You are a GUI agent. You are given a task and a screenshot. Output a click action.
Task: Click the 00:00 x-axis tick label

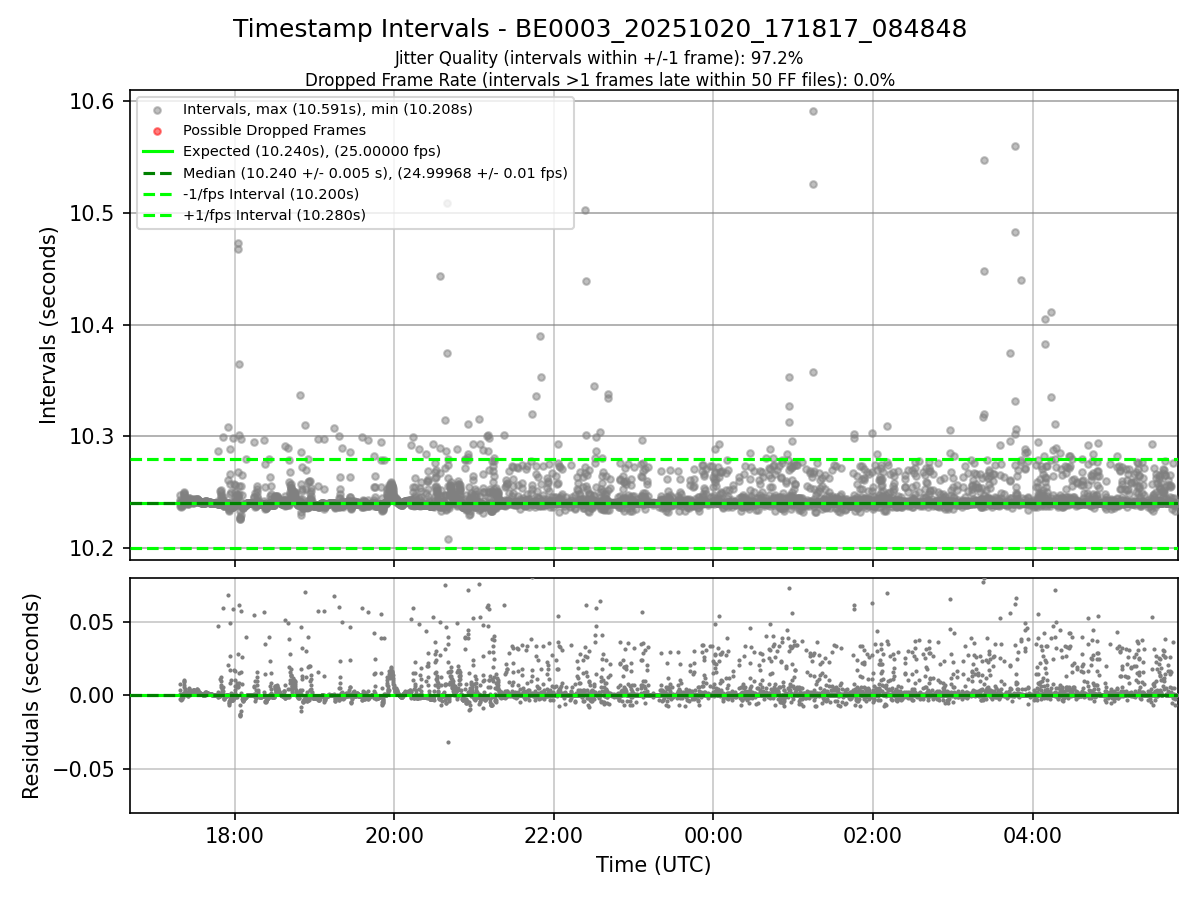click(x=713, y=833)
